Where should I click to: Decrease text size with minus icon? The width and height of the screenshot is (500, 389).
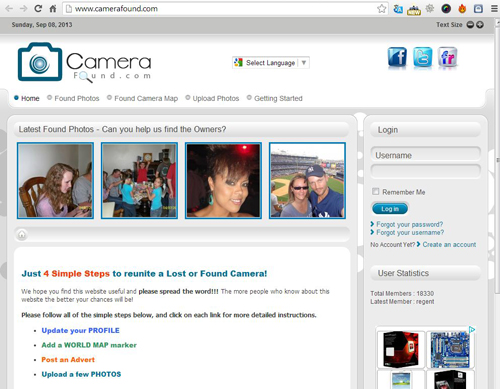tap(470, 25)
